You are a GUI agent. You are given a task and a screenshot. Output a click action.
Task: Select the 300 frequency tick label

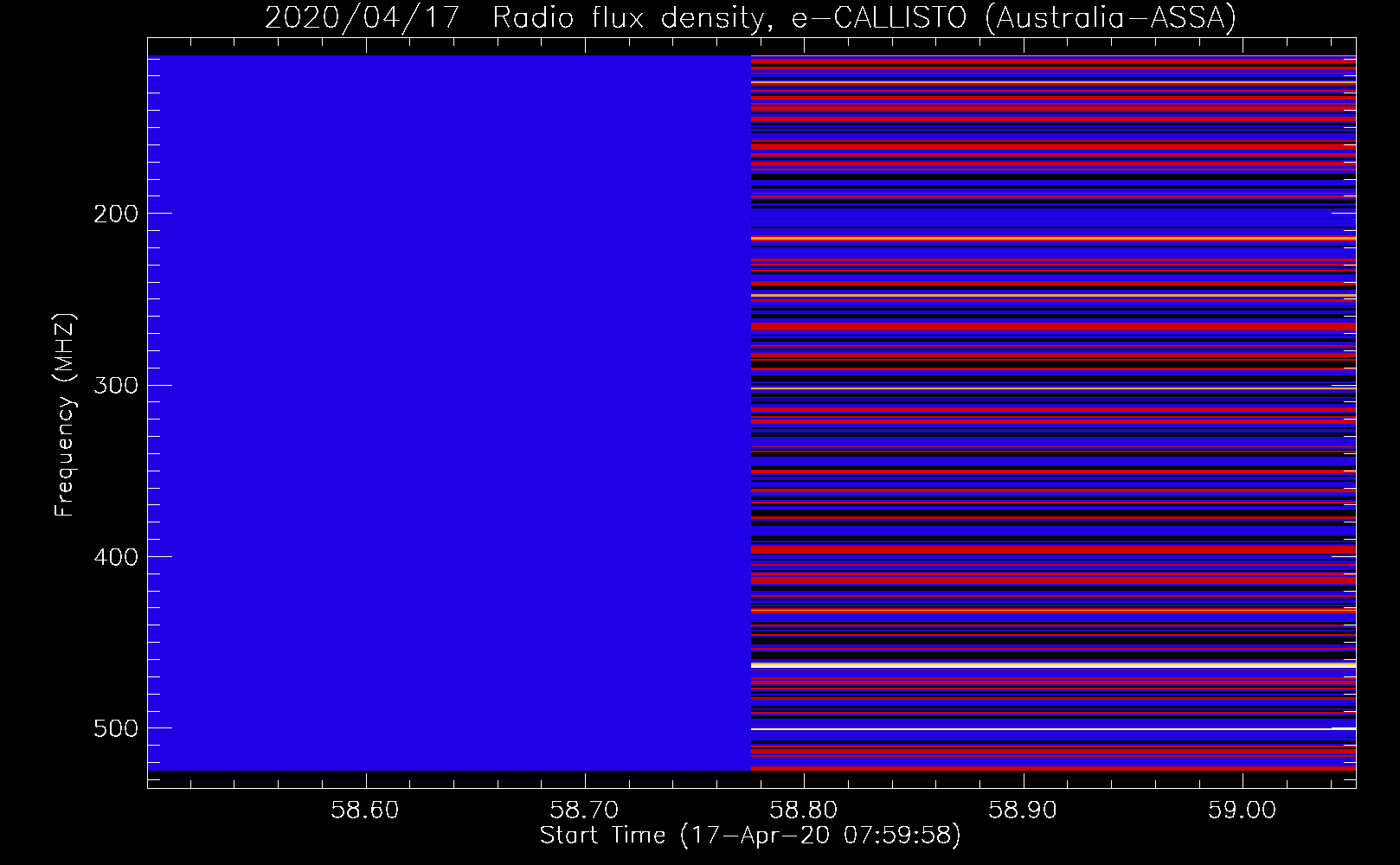[116, 385]
